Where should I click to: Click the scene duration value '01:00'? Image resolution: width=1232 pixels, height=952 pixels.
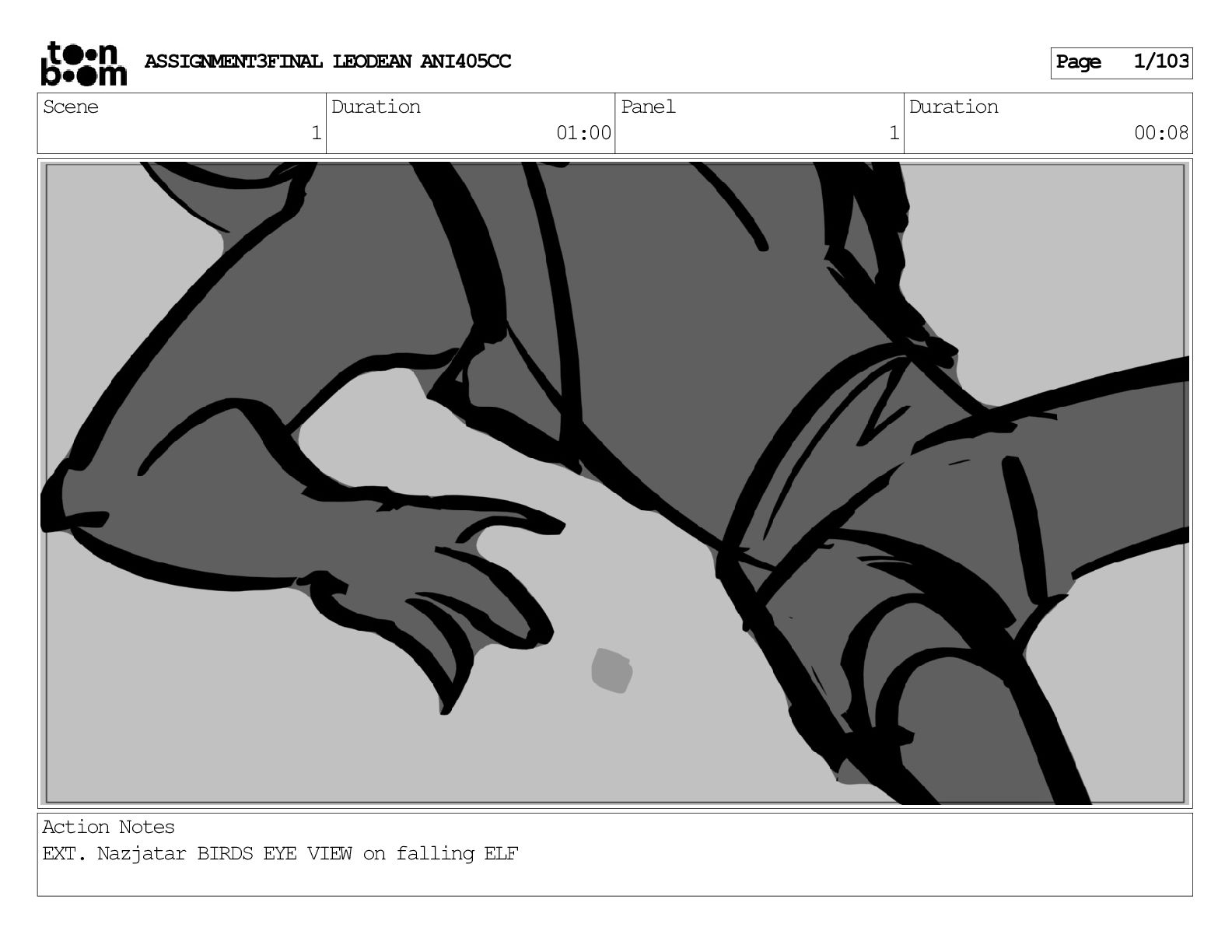(583, 134)
